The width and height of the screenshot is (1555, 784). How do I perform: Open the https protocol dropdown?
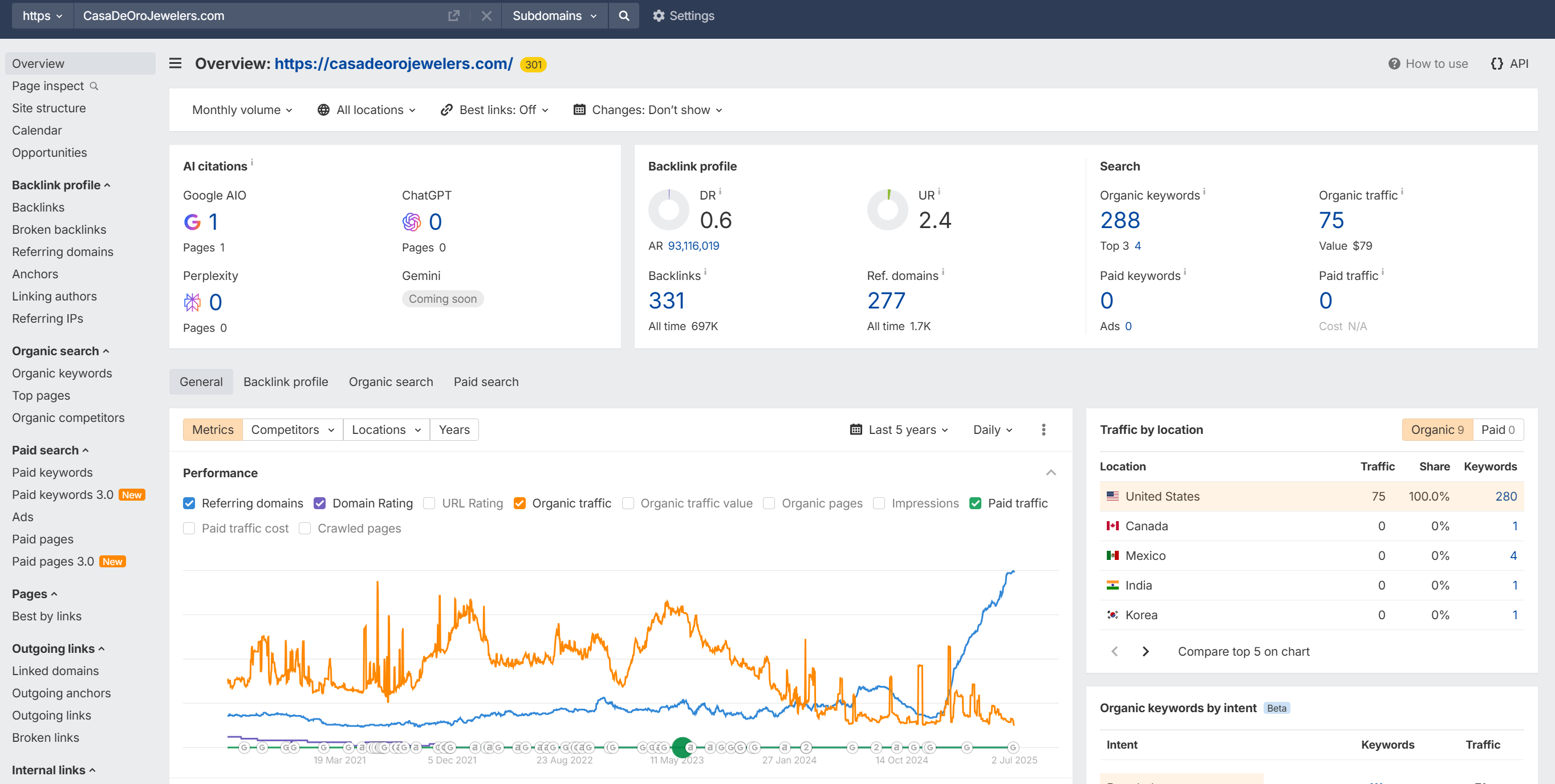(42, 16)
